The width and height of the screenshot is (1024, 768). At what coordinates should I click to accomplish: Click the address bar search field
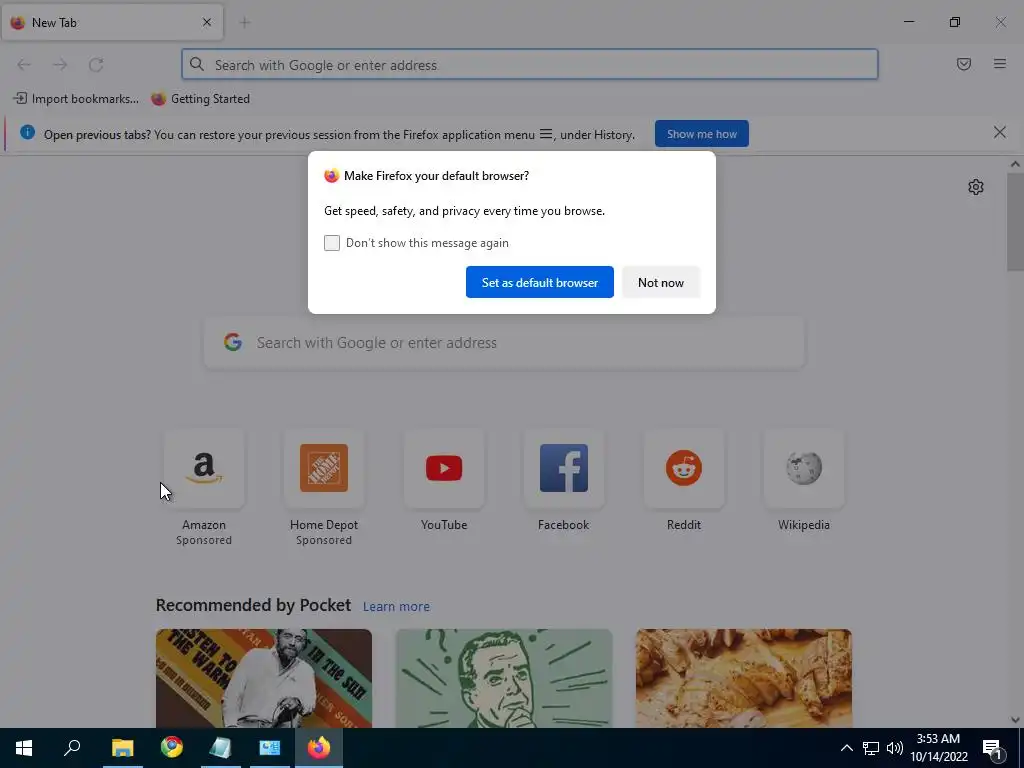[x=530, y=65]
